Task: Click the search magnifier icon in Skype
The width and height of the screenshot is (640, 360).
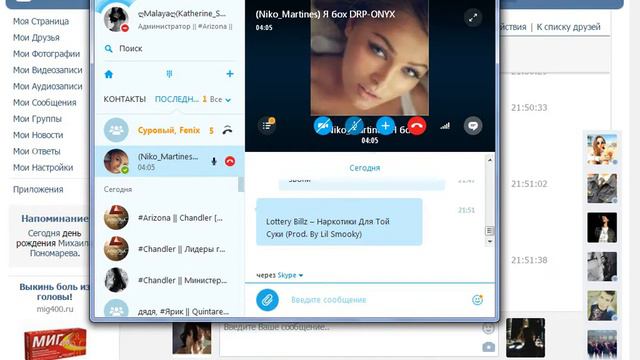Action: coord(109,49)
